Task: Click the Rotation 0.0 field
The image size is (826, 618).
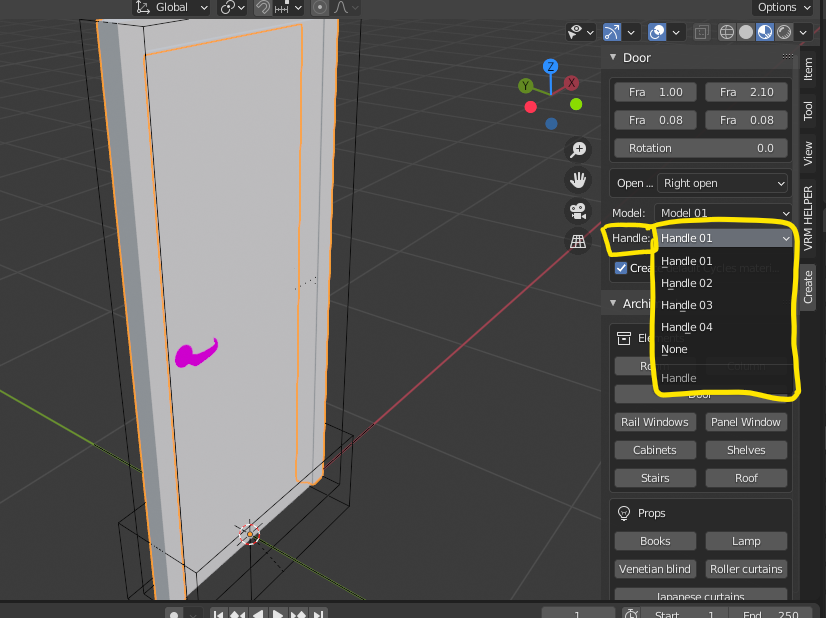Action: coord(701,148)
